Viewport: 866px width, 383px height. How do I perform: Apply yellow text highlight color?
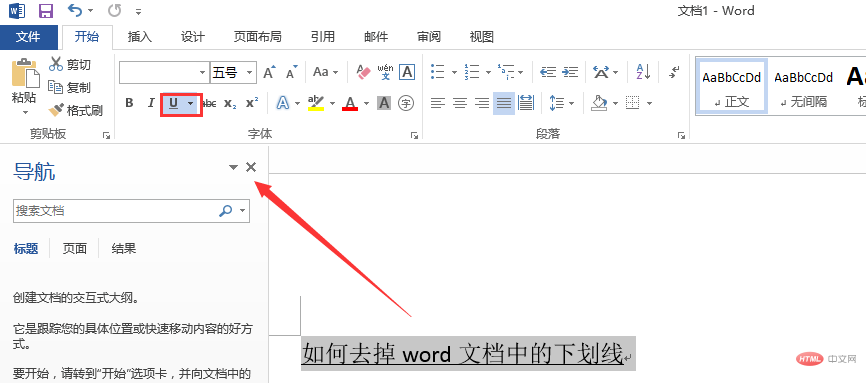[x=316, y=103]
